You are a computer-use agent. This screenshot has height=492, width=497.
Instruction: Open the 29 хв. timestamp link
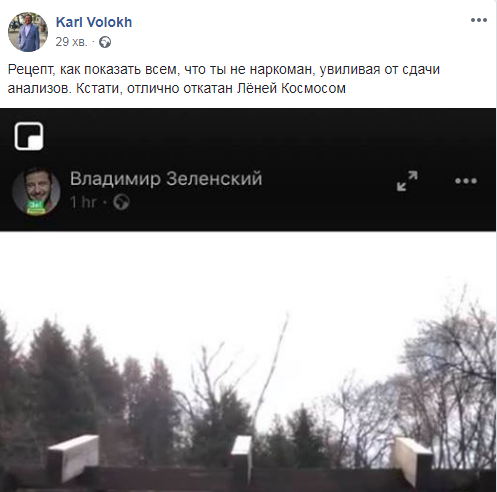tap(71, 42)
